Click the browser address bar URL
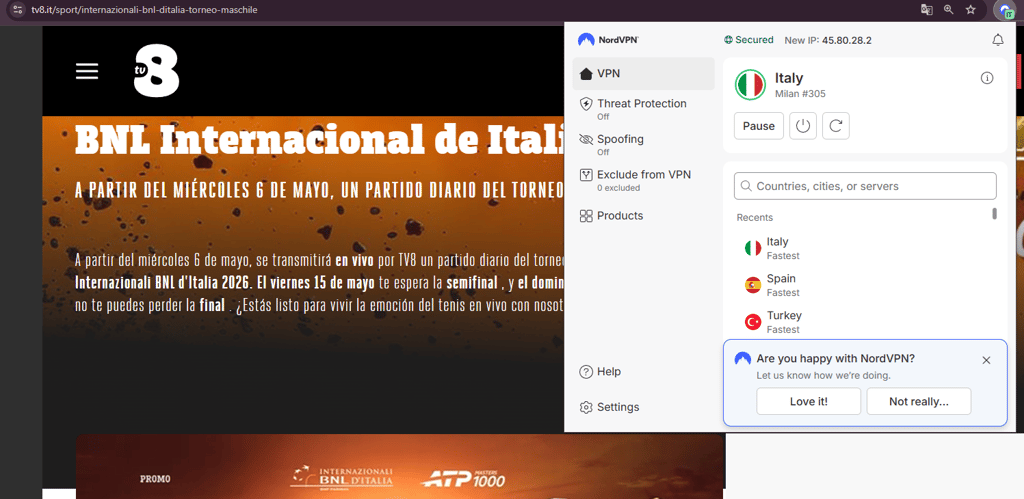This screenshot has width=1024, height=499. click(144, 10)
